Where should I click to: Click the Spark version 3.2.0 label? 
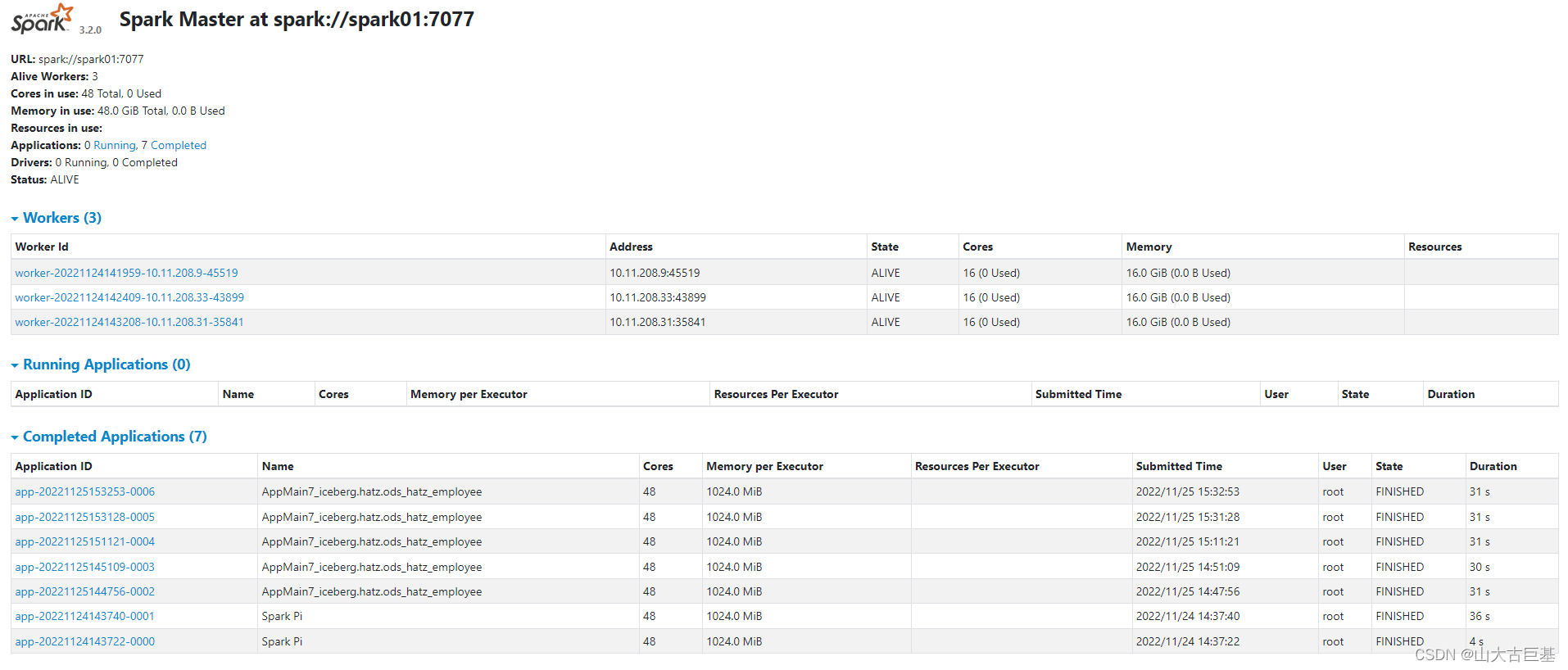pos(90,29)
